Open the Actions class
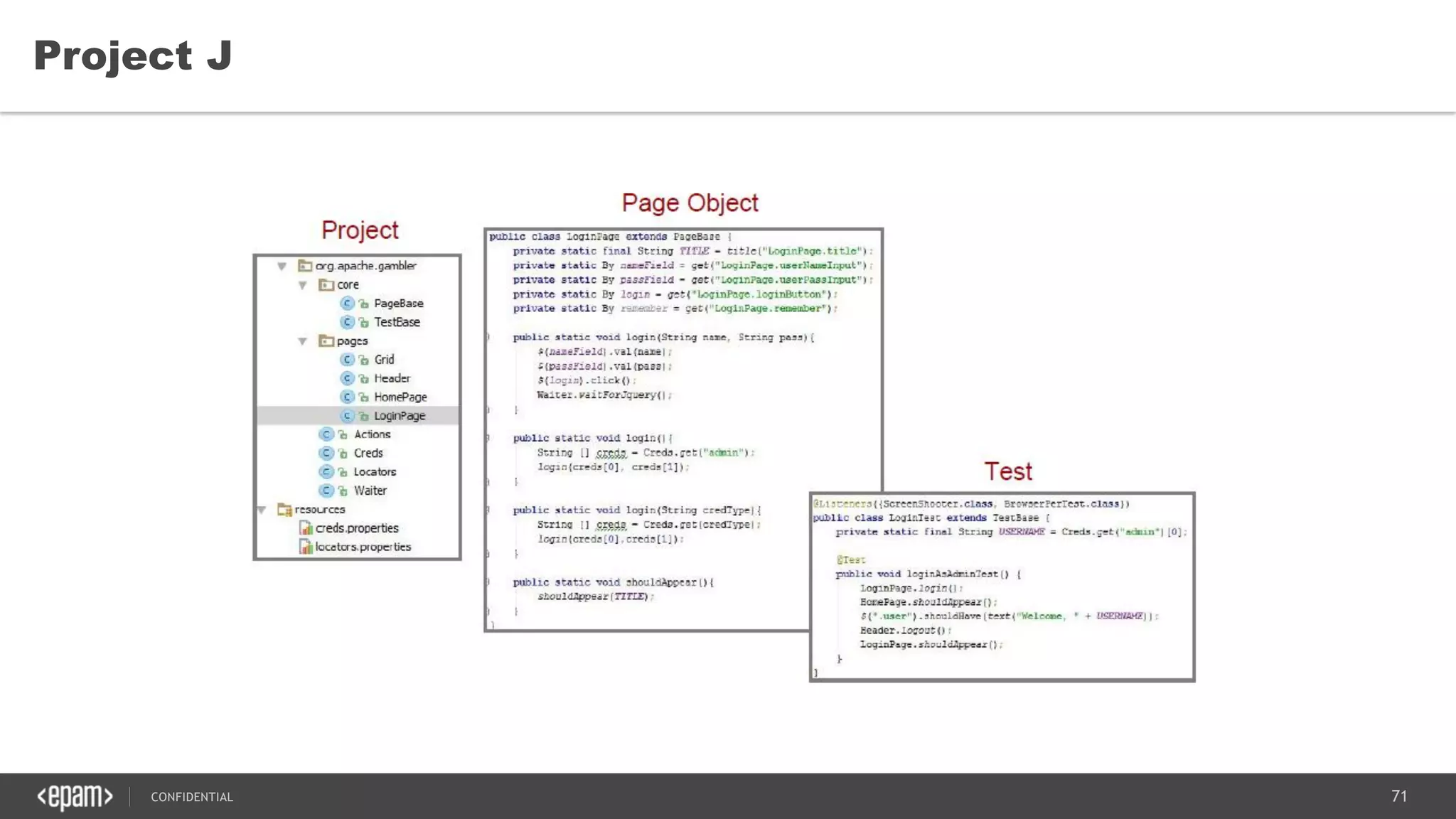The image size is (1456, 819). (372, 434)
